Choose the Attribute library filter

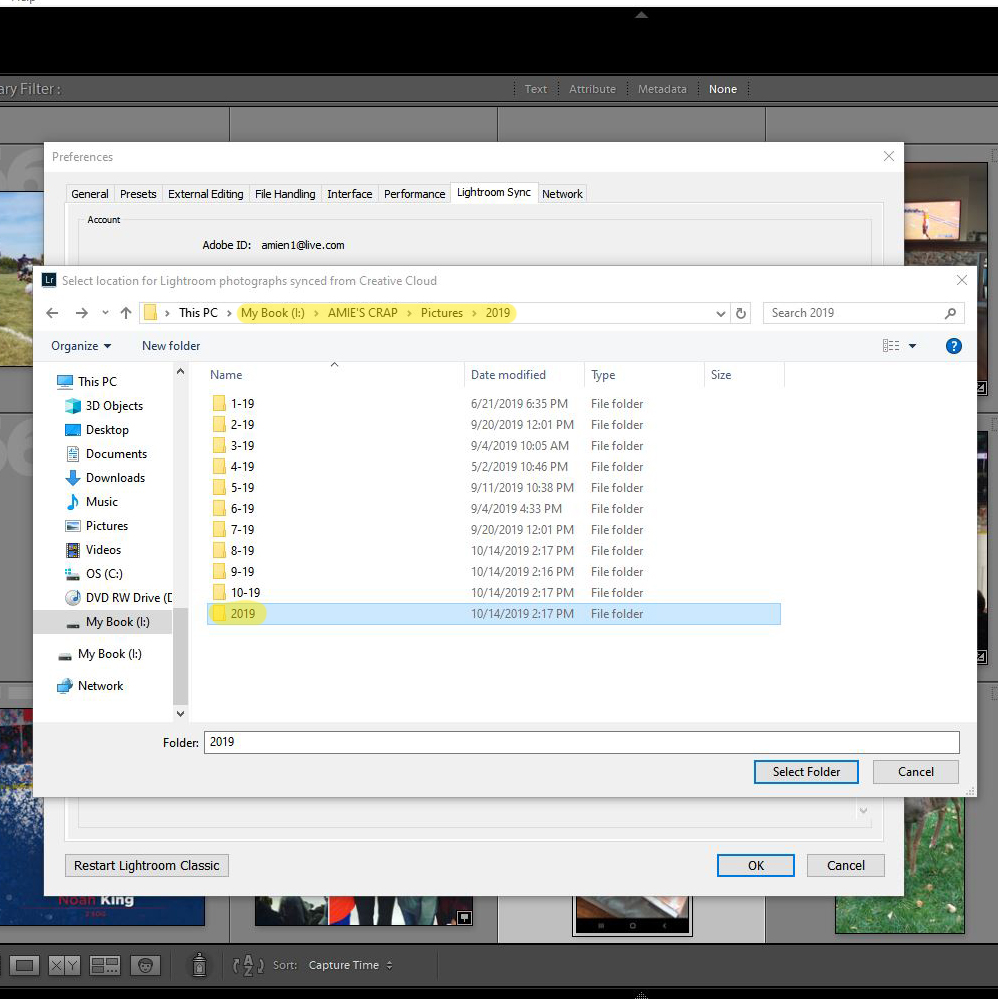pyautogui.click(x=592, y=89)
